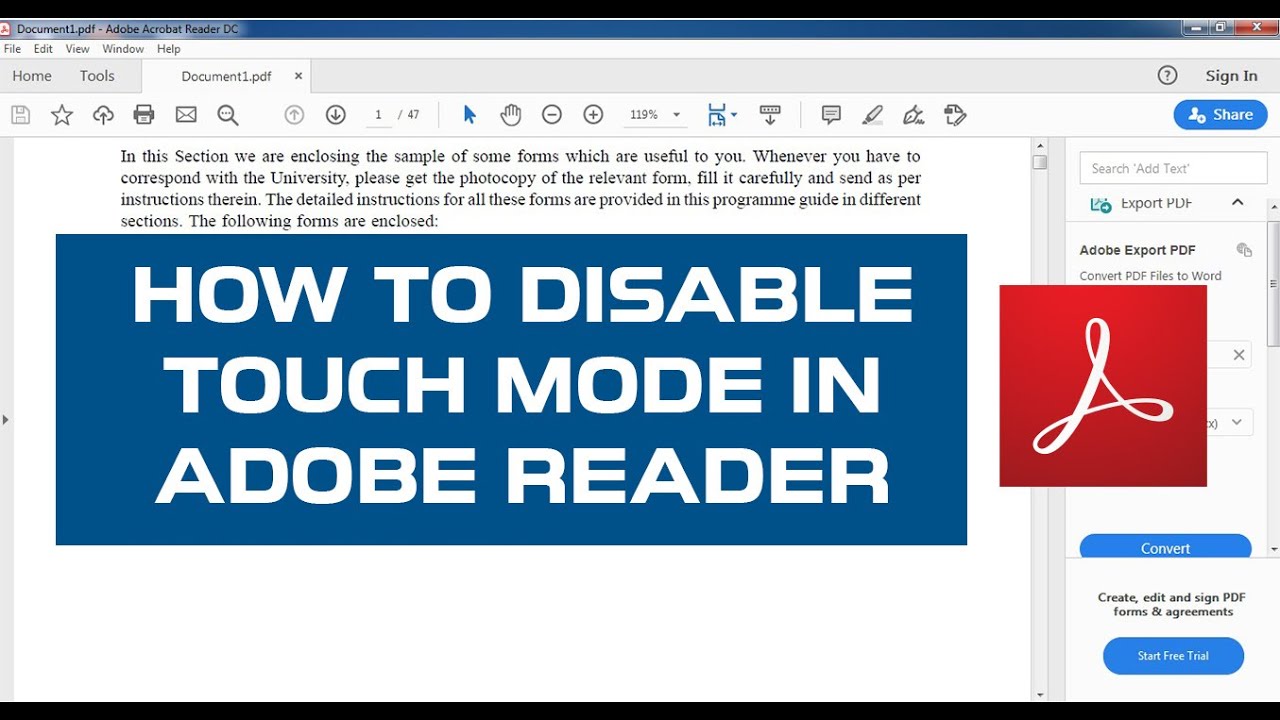
Task: Open the Help menu
Action: pos(169,49)
